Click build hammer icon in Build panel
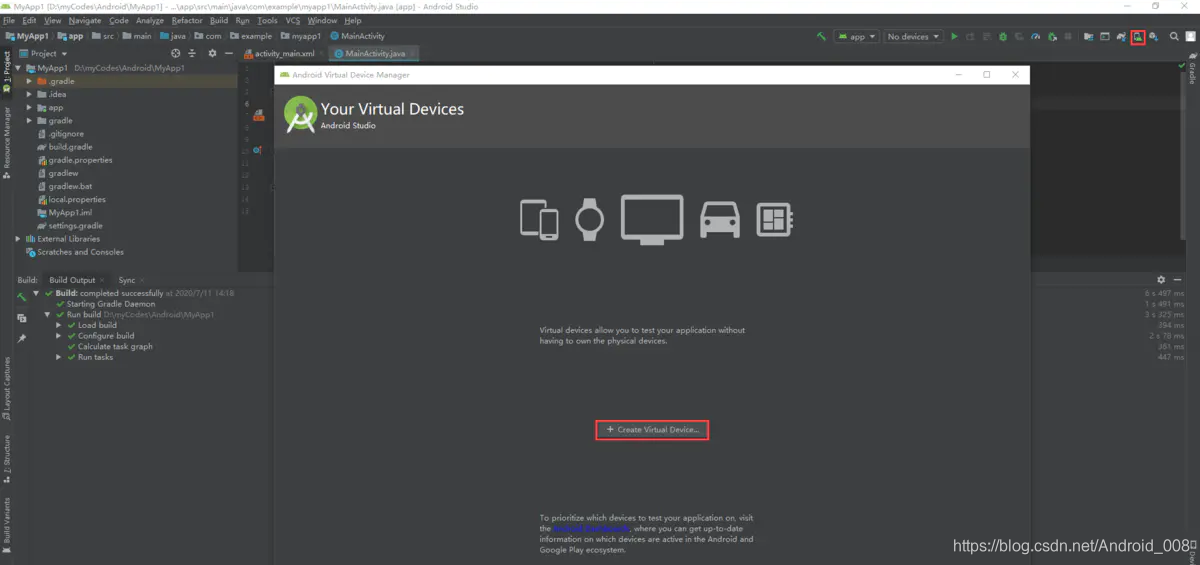The height and width of the screenshot is (565, 1200). tap(22, 297)
